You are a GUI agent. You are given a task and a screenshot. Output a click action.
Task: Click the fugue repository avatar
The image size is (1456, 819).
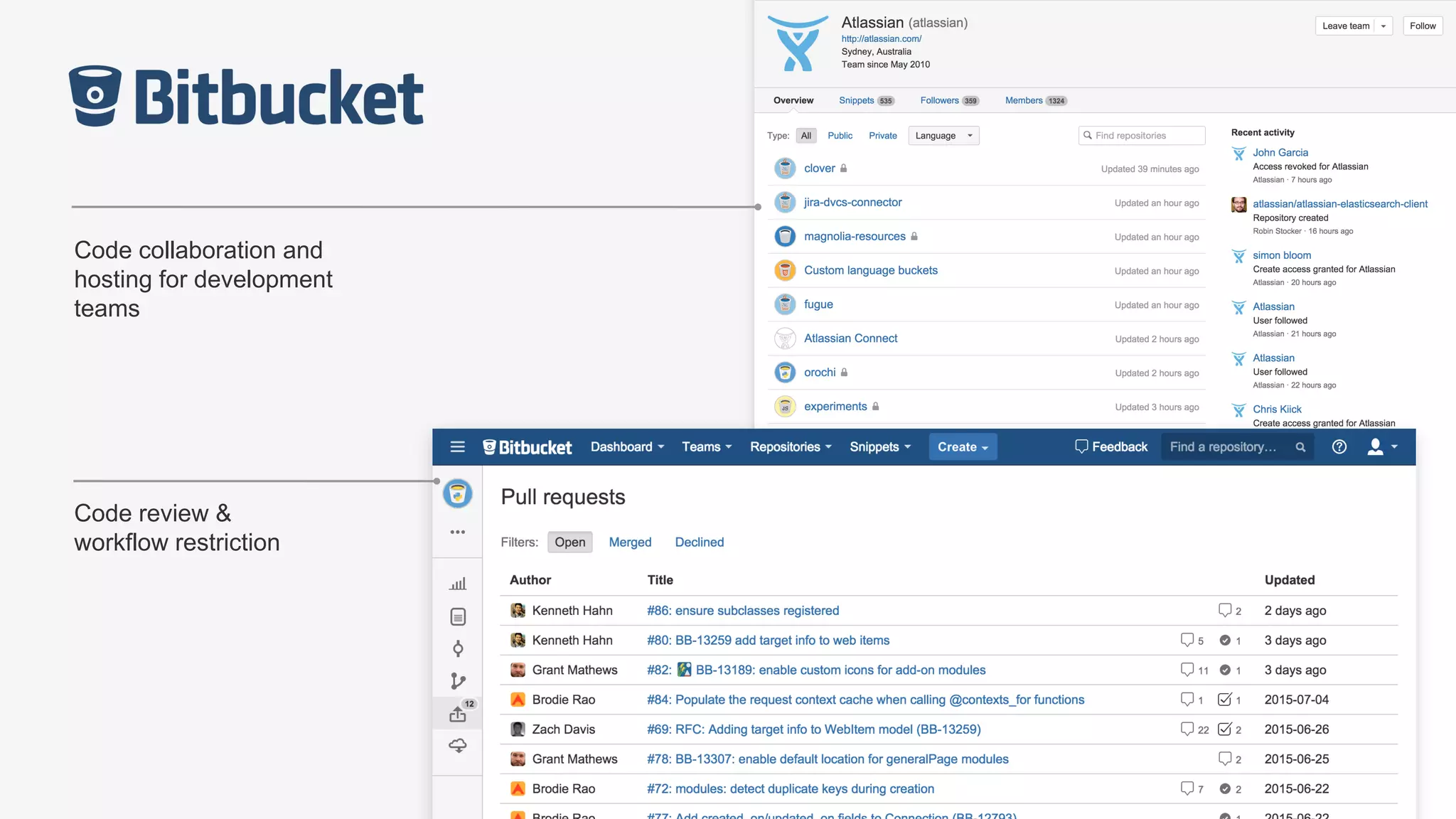click(785, 304)
